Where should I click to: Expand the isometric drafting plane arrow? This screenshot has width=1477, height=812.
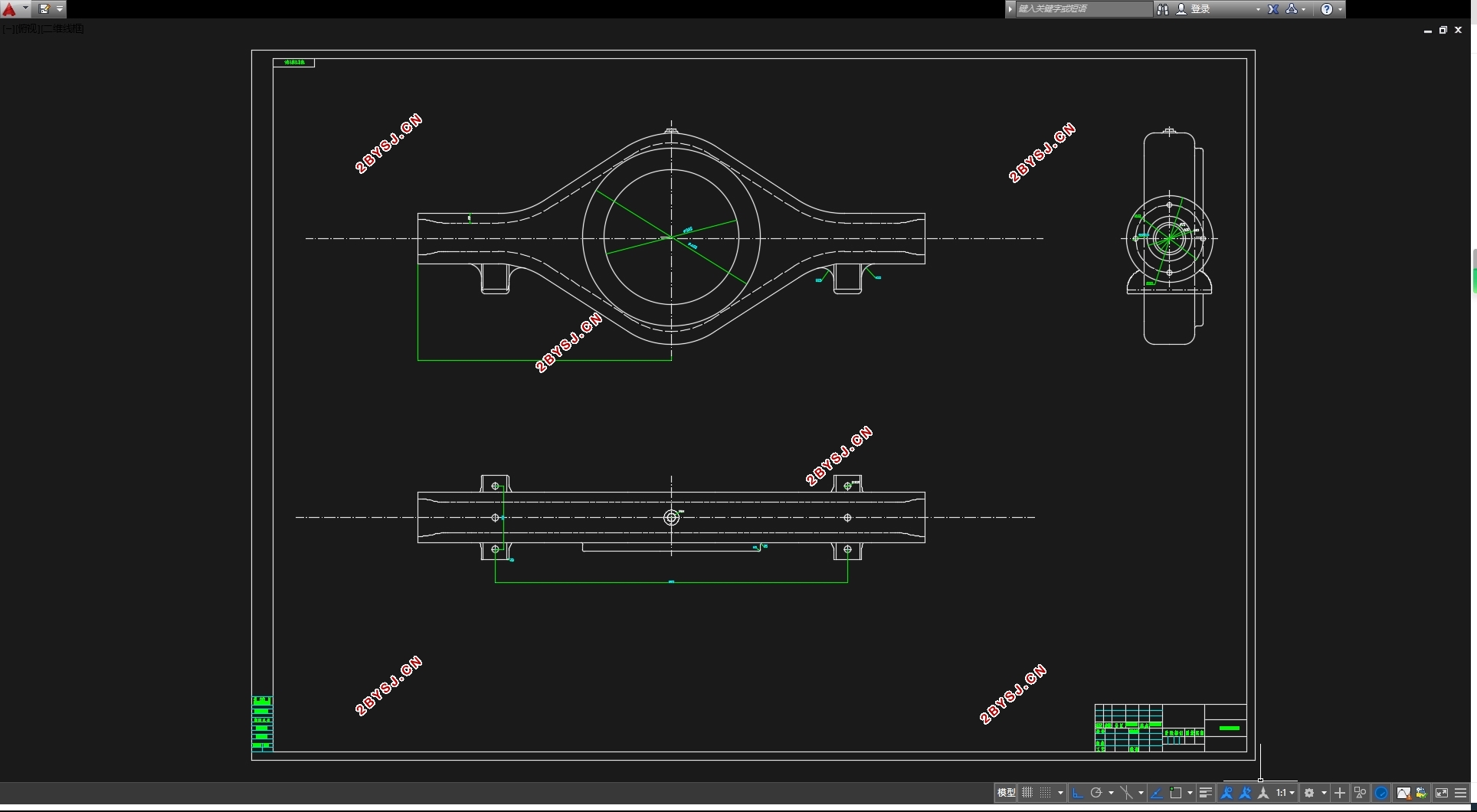pyautogui.click(x=1141, y=793)
